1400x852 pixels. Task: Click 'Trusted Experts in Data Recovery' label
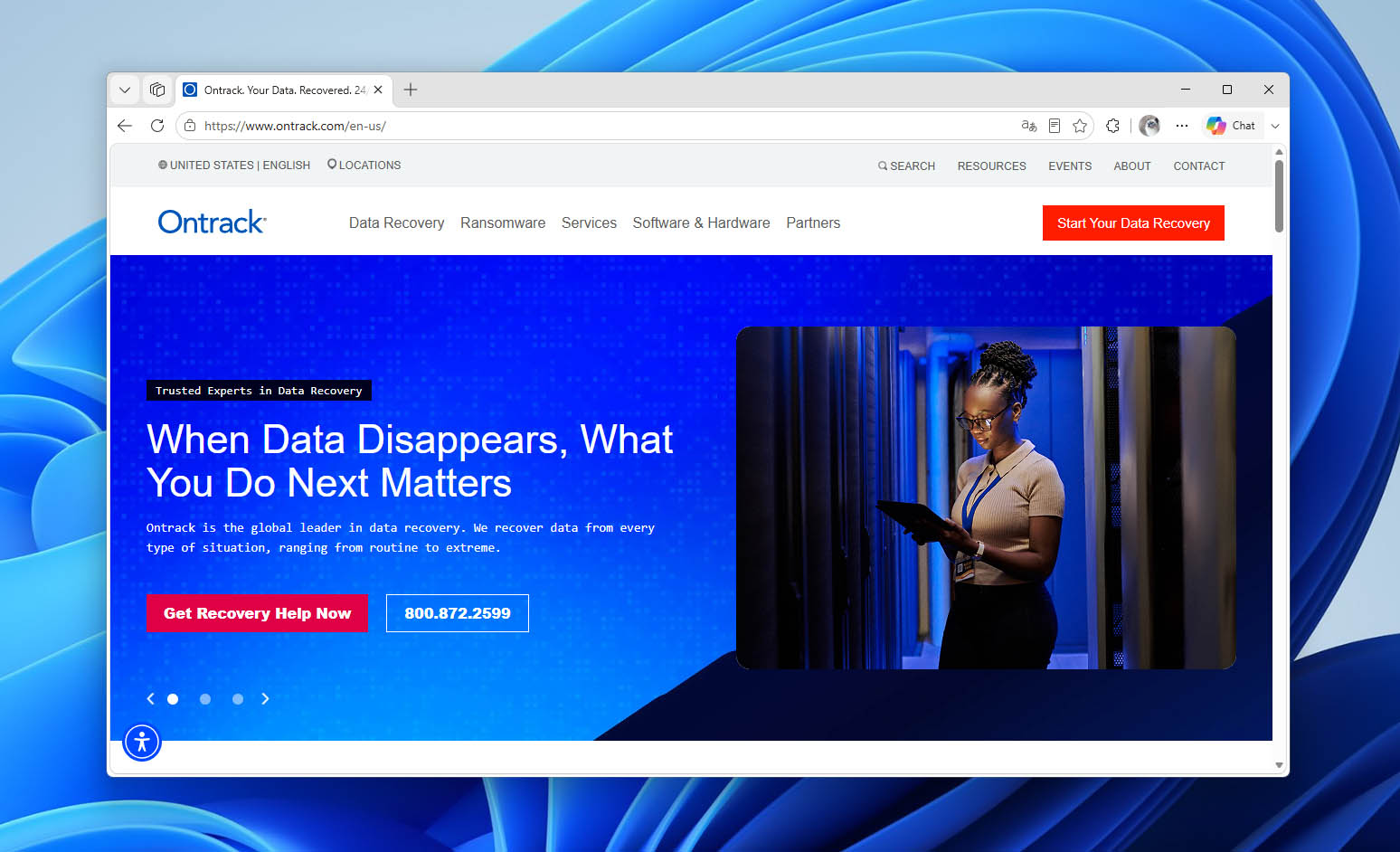259,391
